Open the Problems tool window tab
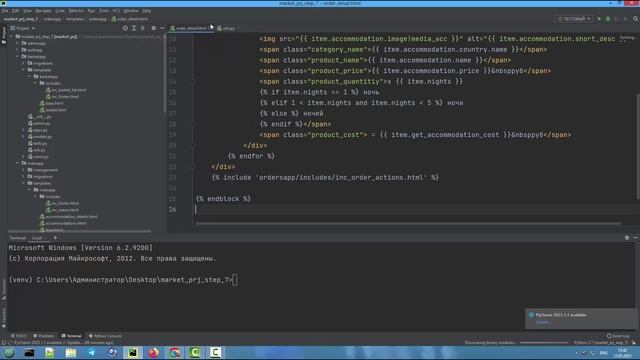The image size is (640, 360). [x=44, y=336]
